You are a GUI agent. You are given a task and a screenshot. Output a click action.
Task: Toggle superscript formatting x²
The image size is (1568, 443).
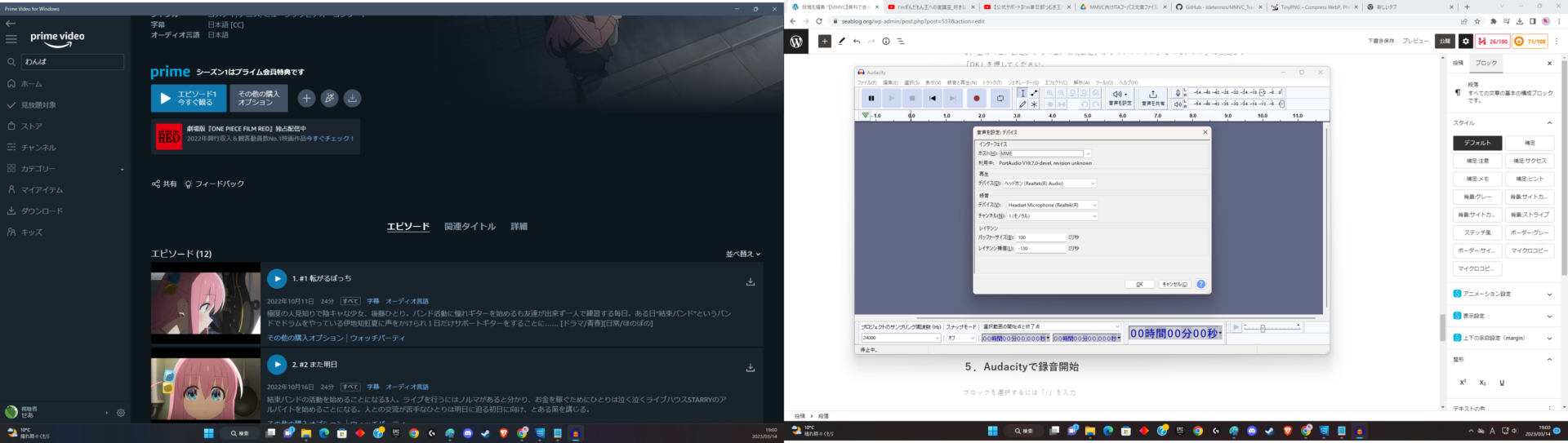(1463, 382)
